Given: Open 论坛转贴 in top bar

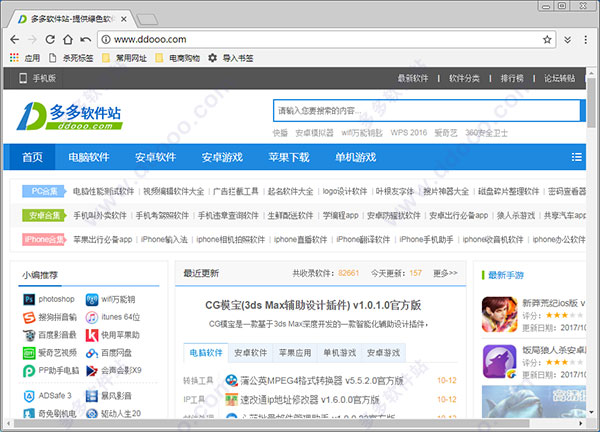Looking at the screenshot, I should (x=559, y=78).
